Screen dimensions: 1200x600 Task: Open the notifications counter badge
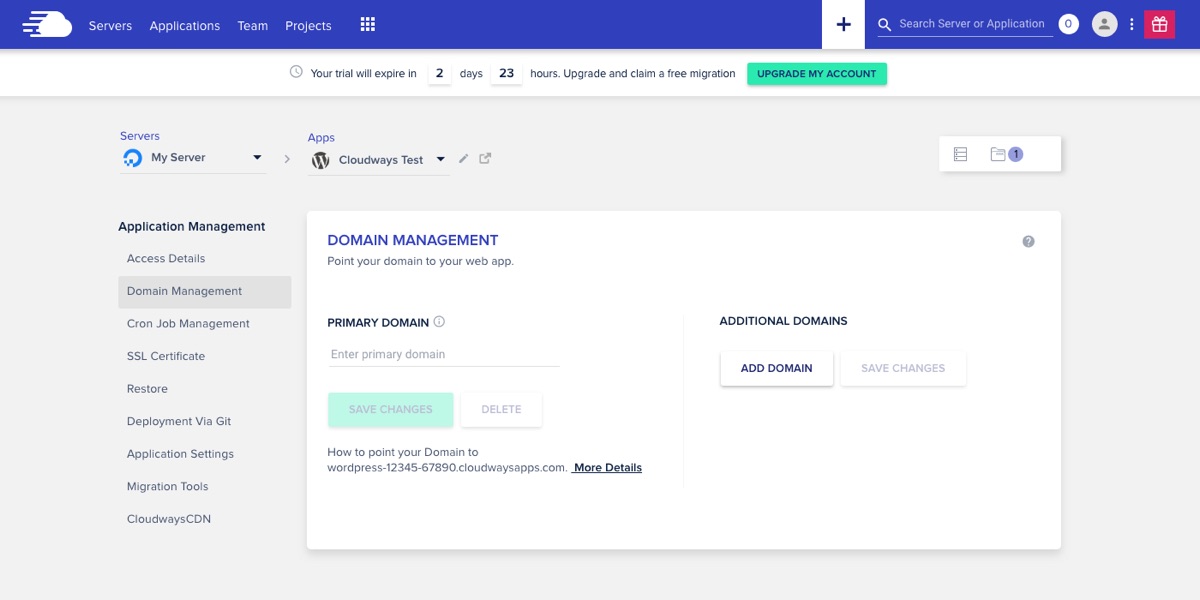[x=1068, y=24]
